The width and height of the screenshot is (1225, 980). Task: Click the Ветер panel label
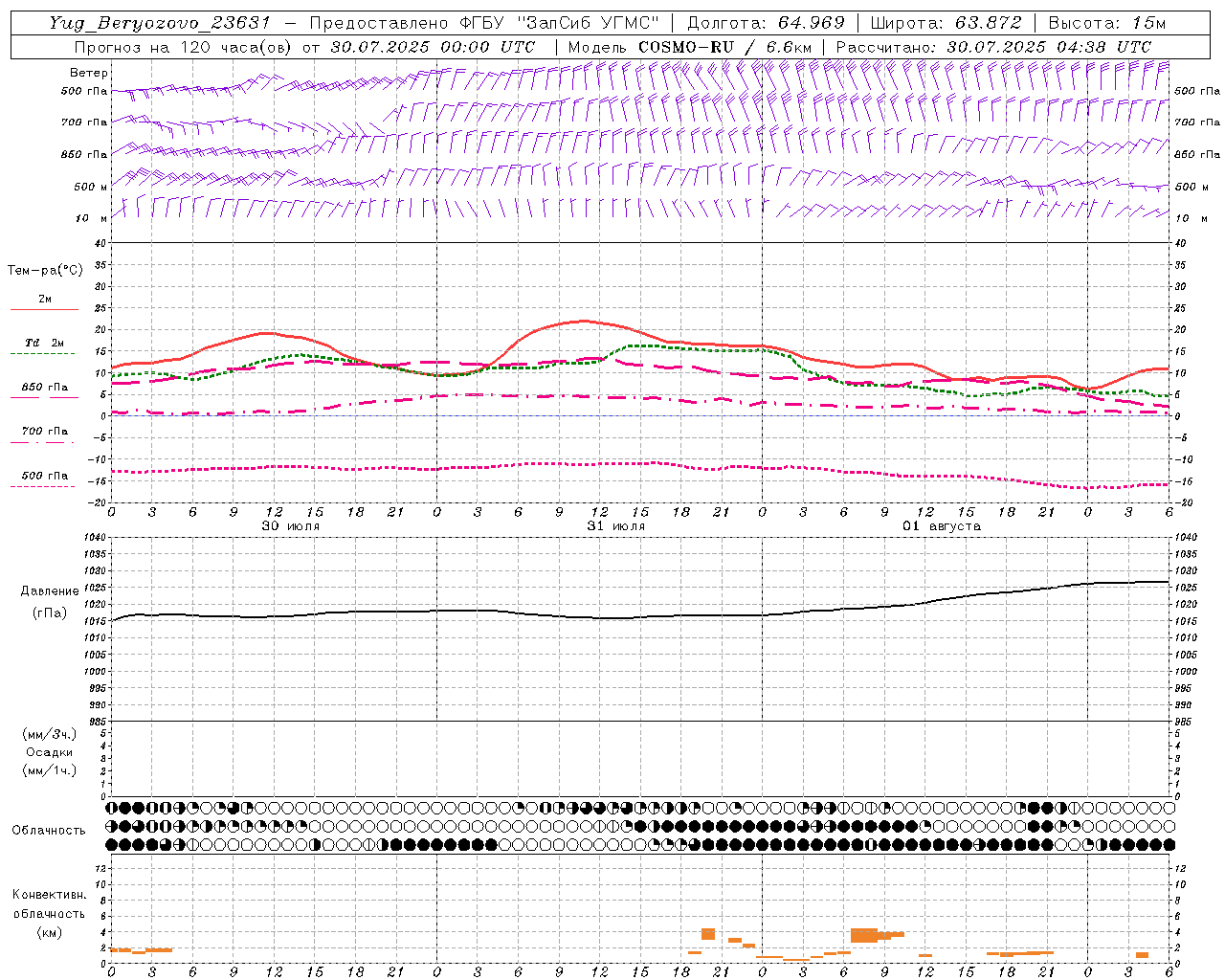[x=88, y=73]
